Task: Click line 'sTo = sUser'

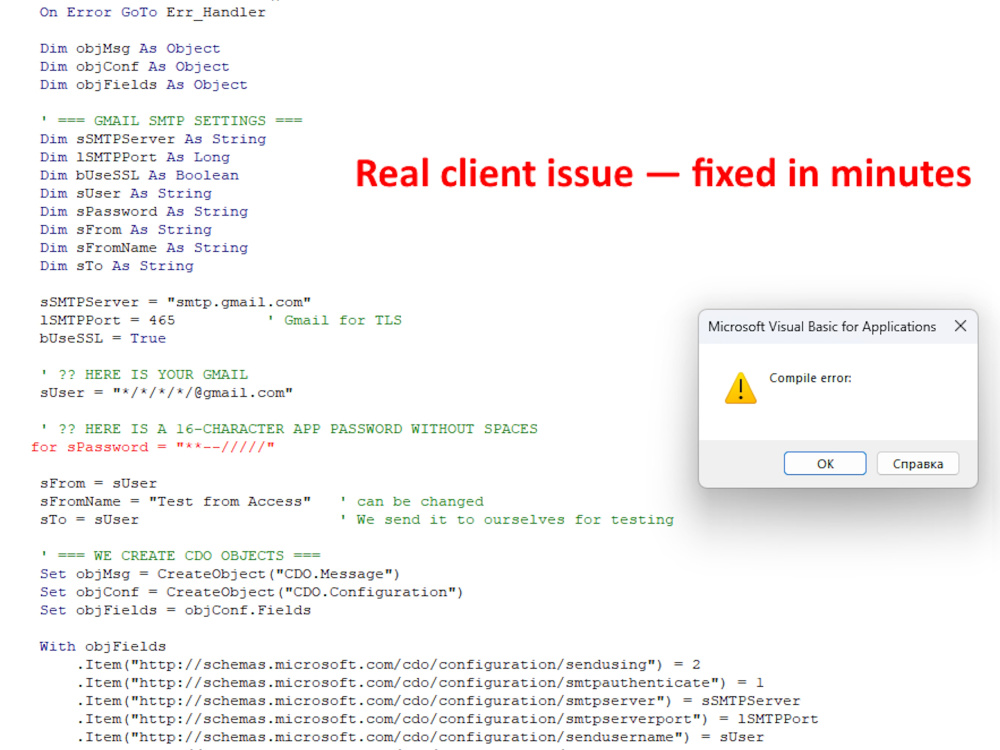Action: [x=89, y=520]
